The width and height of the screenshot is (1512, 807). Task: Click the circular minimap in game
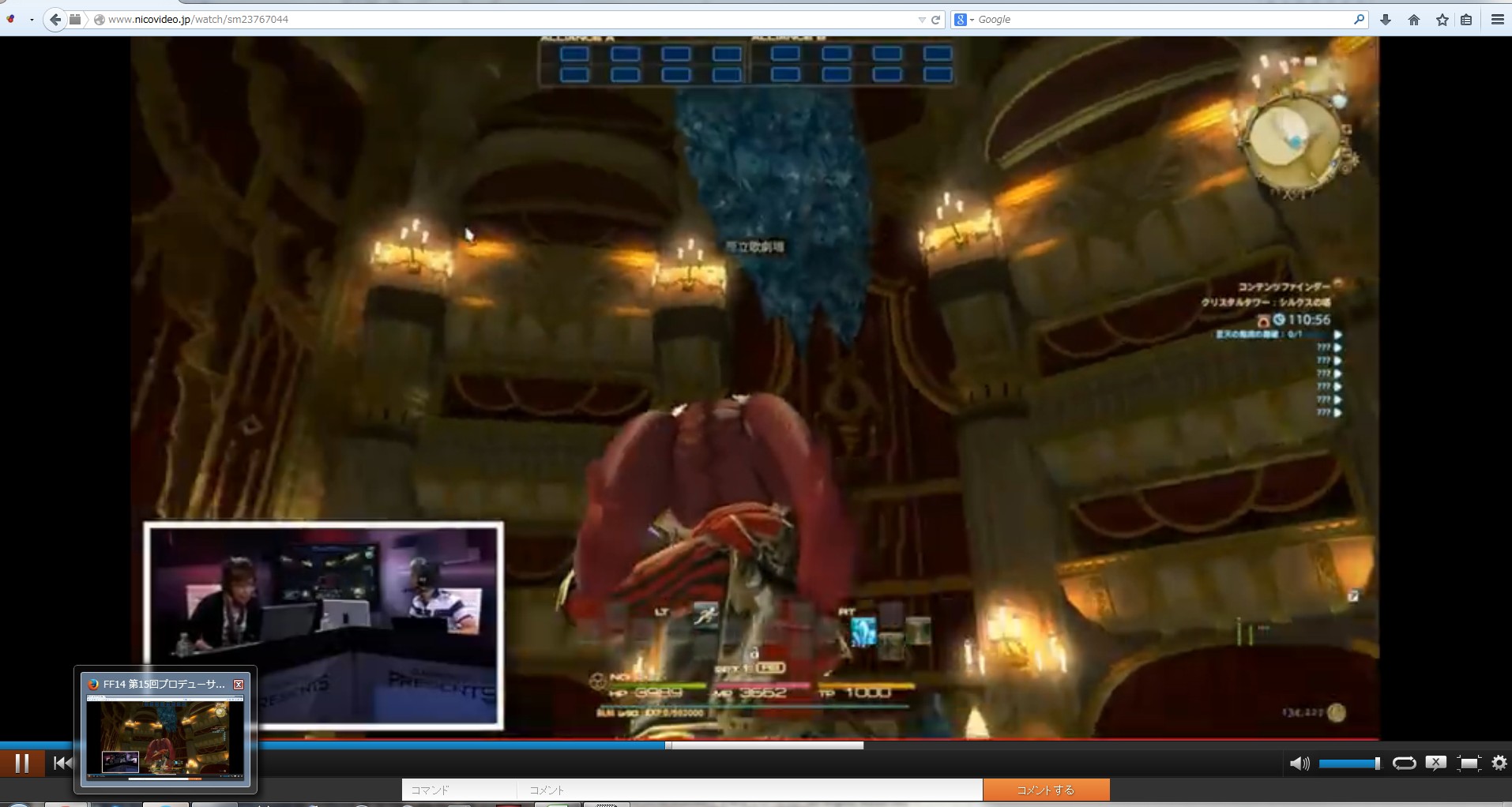(x=1295, y=141)
